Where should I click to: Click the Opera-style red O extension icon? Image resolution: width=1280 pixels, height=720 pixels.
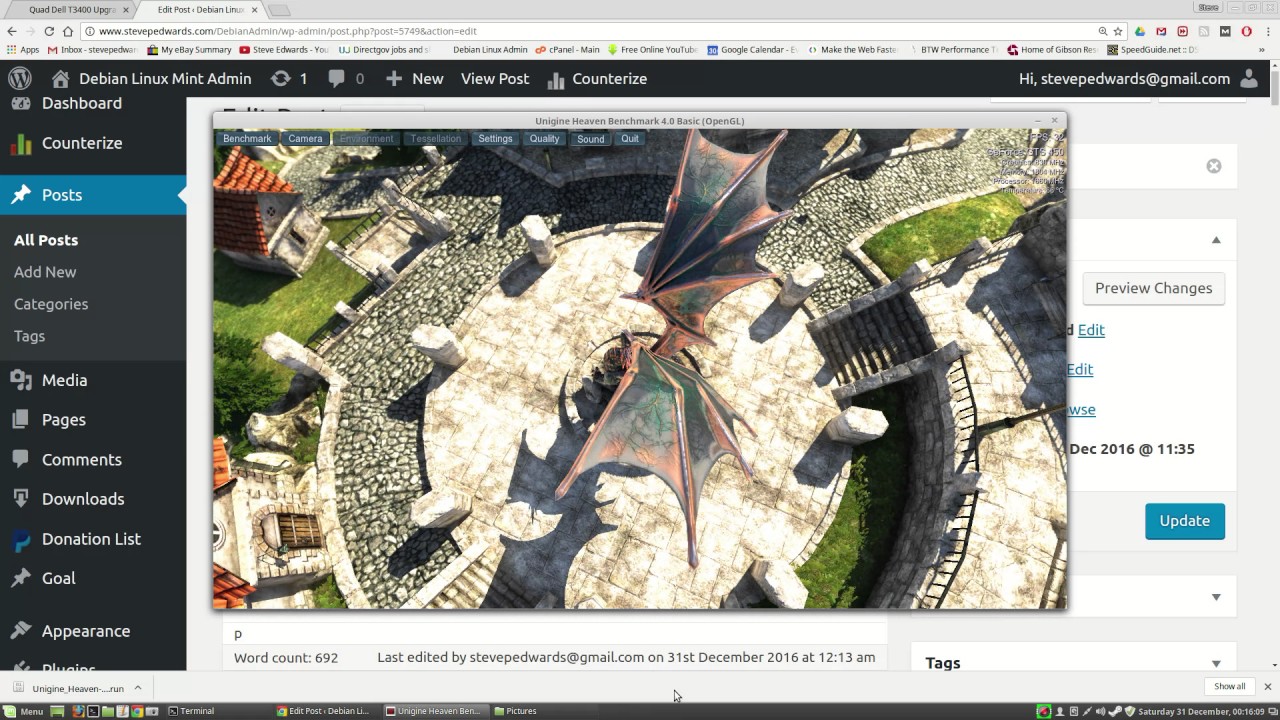coord(1246,31)
